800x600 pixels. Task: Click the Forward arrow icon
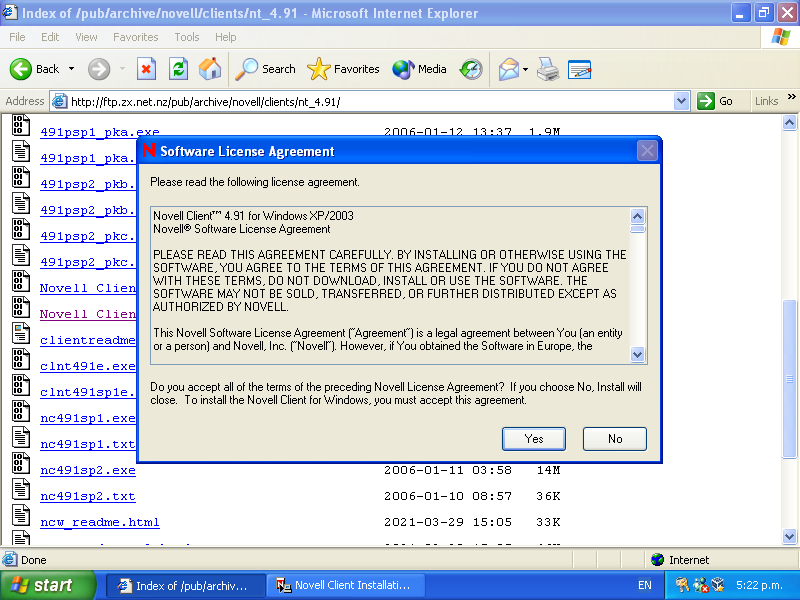coord(98,69)
